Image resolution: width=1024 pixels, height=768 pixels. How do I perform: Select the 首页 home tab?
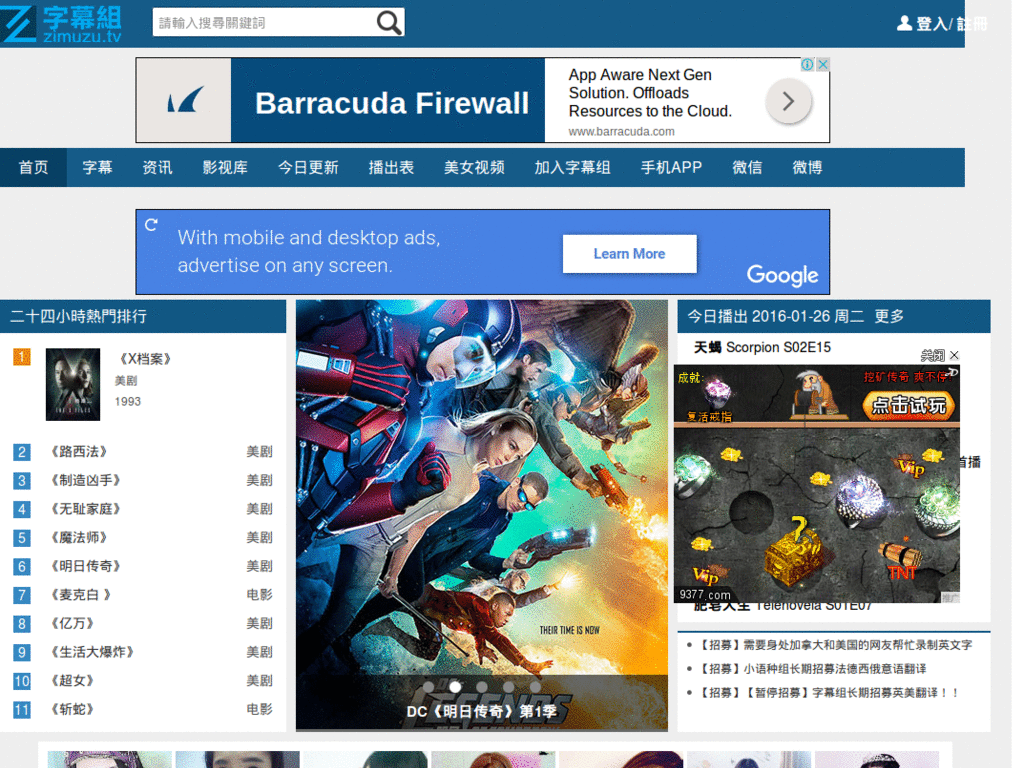coord(33,168)
